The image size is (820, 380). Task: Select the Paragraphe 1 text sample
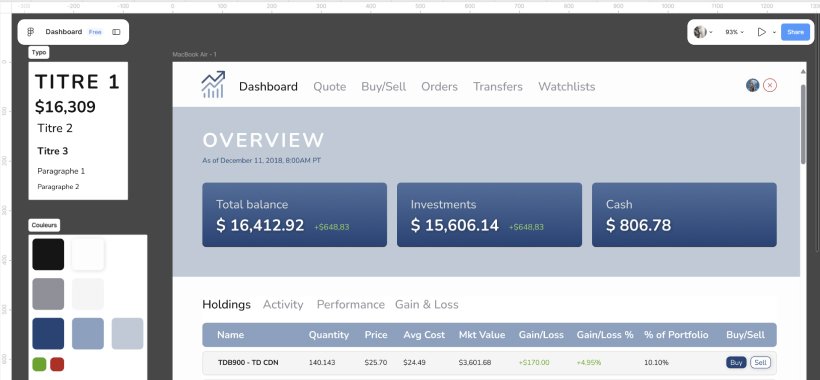pos(61,171)
